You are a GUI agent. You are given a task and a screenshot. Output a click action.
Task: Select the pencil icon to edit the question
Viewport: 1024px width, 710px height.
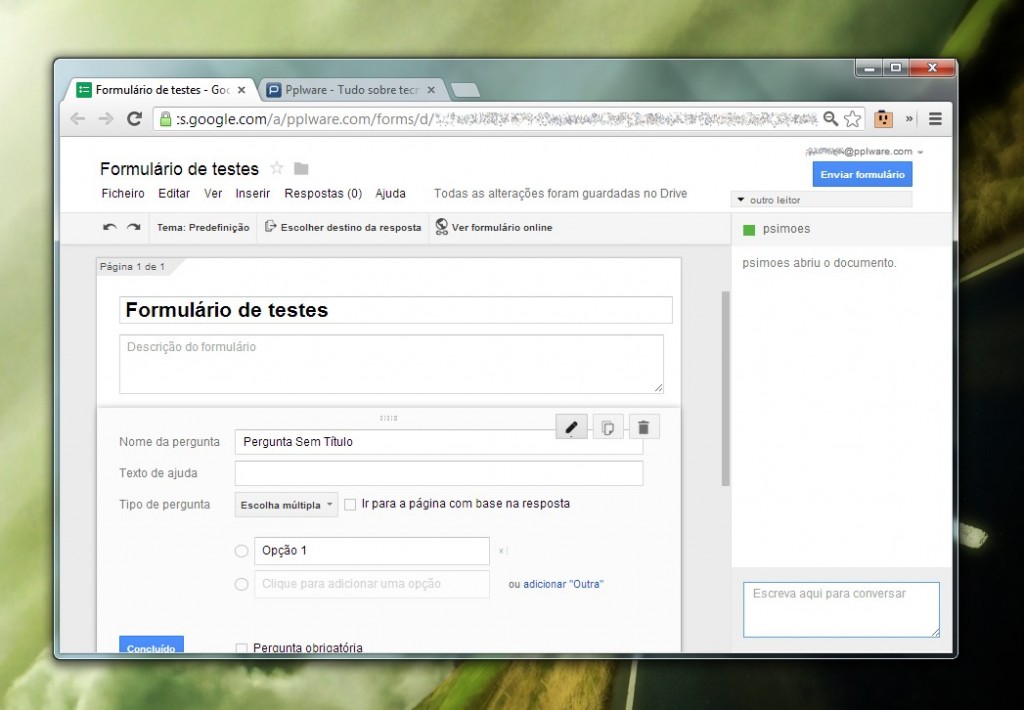[x=571, y=426]
